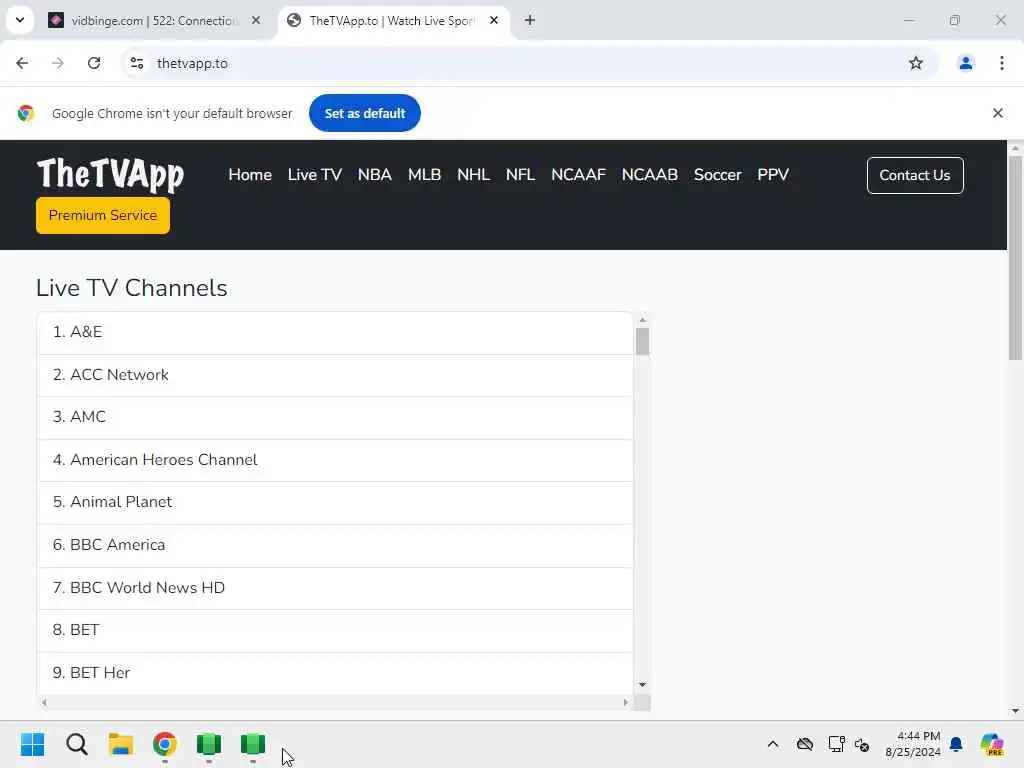Open the PPV section
1024x768 pixels.
click(773, 175)
